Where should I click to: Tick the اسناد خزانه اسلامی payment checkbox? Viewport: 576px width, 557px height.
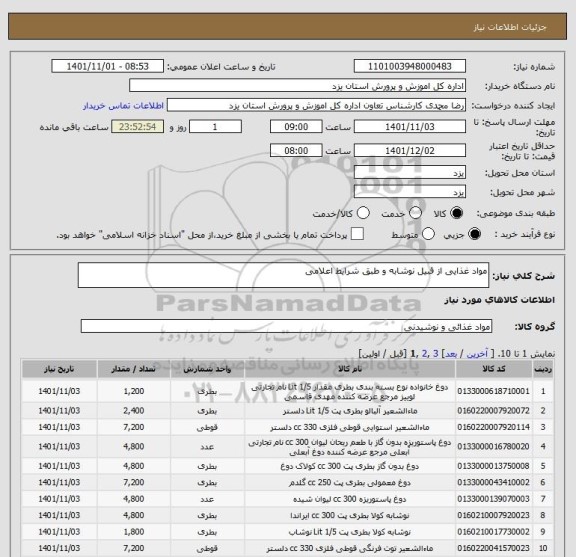[357, 234]
